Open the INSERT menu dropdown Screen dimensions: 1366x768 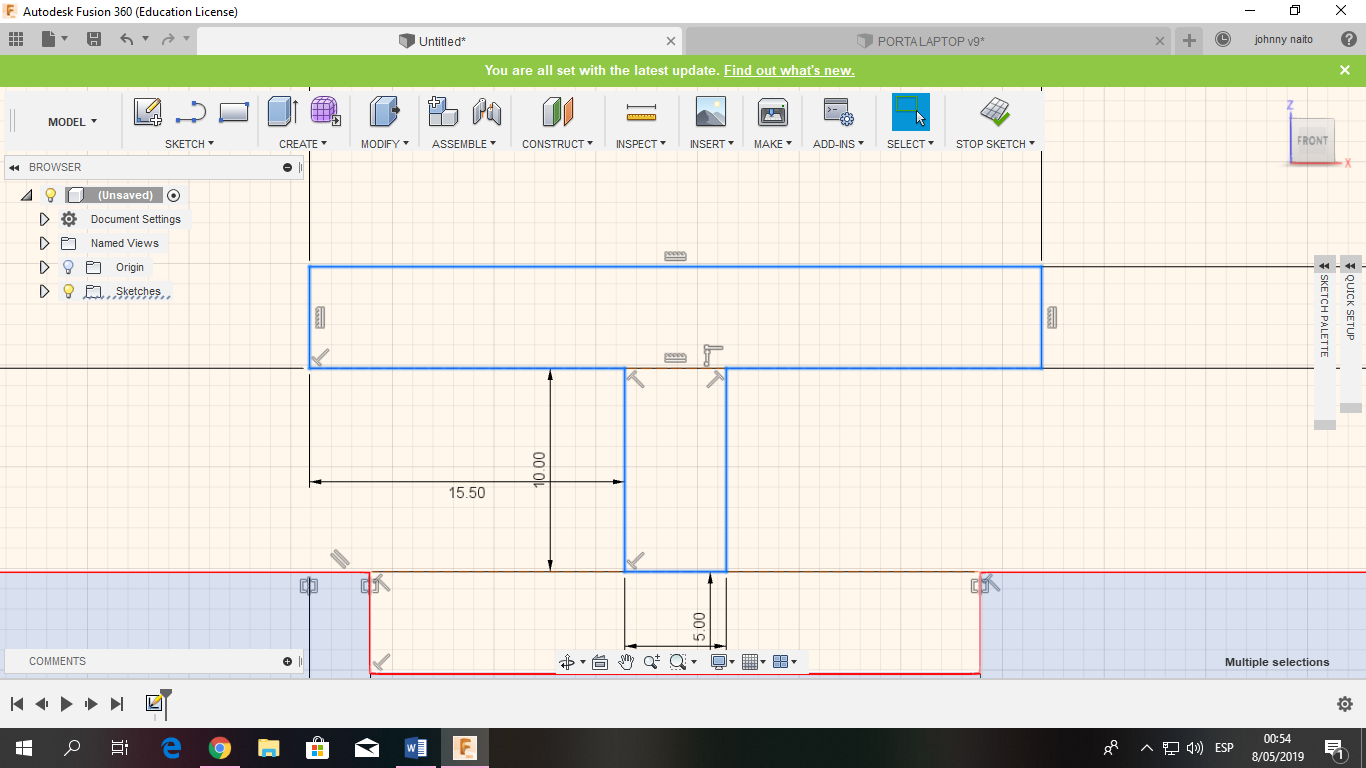(x=712, y=144)
